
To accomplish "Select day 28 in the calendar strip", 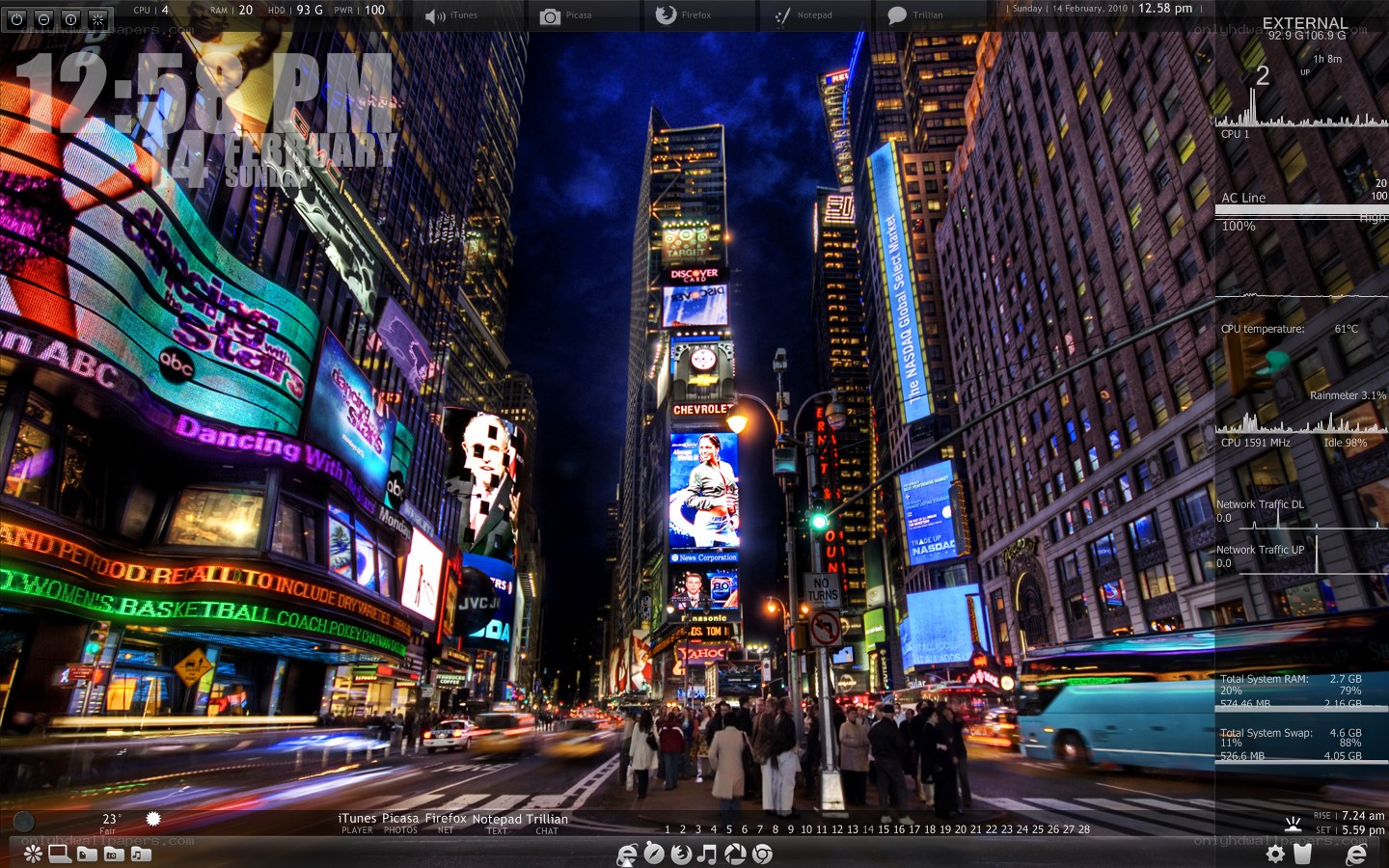I will pos(1084,829).
